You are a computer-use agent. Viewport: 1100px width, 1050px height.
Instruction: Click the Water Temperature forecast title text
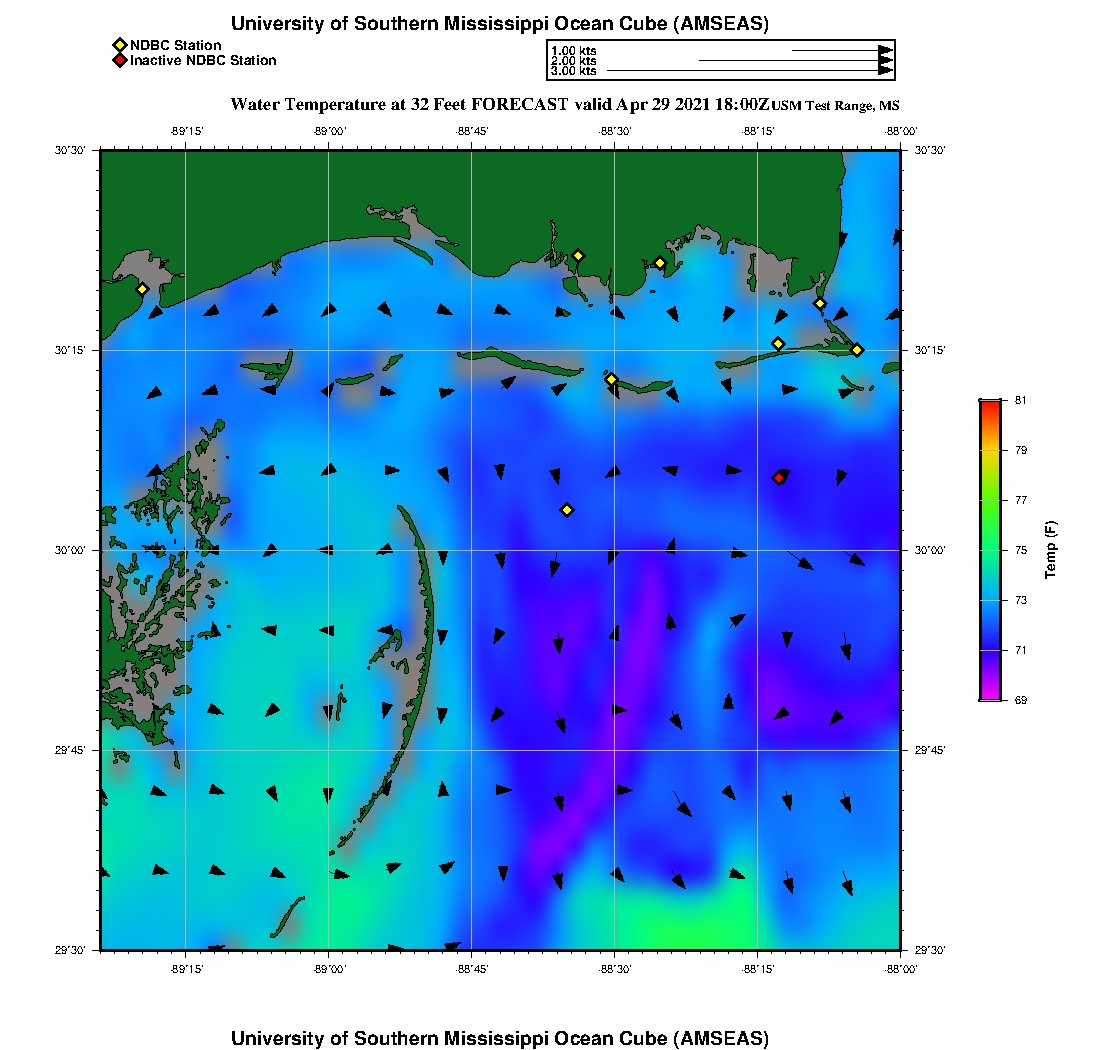coord(499,104)
